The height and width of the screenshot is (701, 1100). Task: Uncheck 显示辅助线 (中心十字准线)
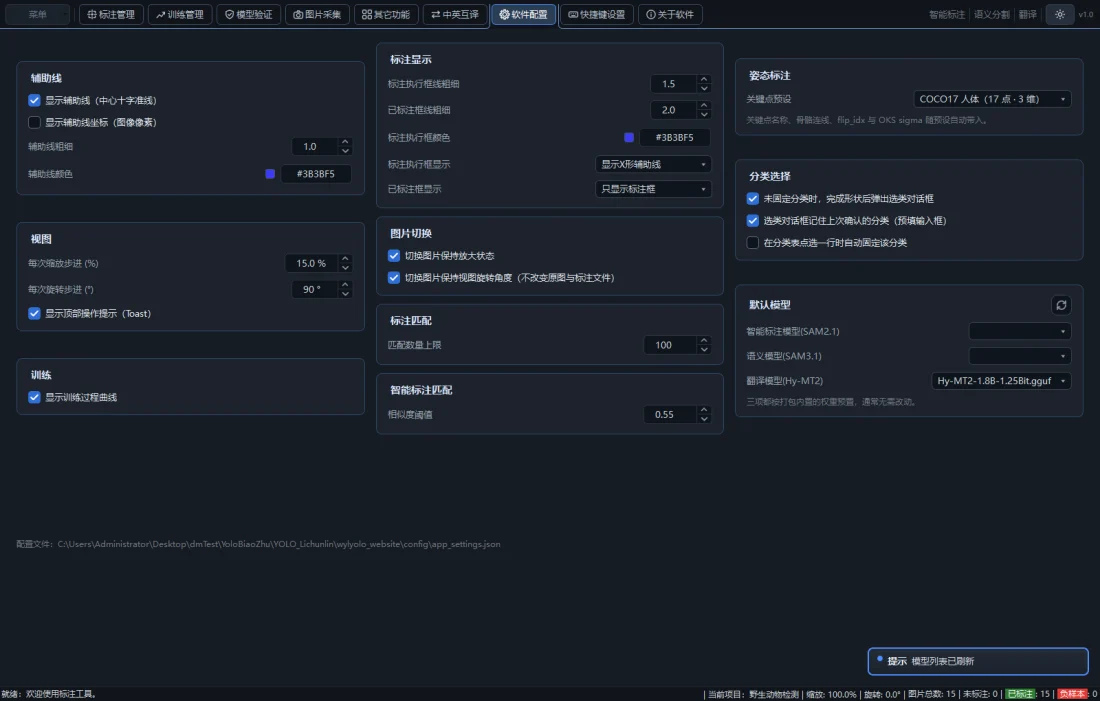click(34, 100)
